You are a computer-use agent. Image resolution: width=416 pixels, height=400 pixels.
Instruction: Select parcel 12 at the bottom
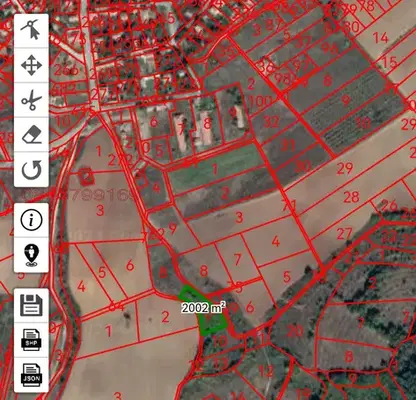266,370
